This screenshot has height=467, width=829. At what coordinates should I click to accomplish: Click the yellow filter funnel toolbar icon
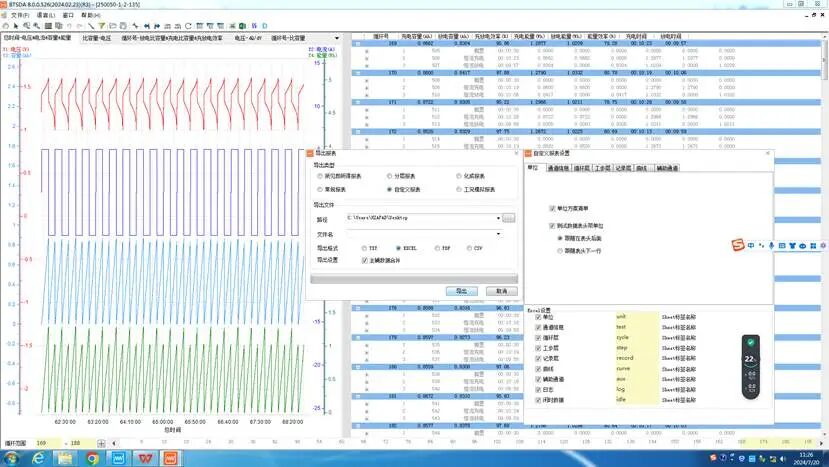click(x=102, y=26)
